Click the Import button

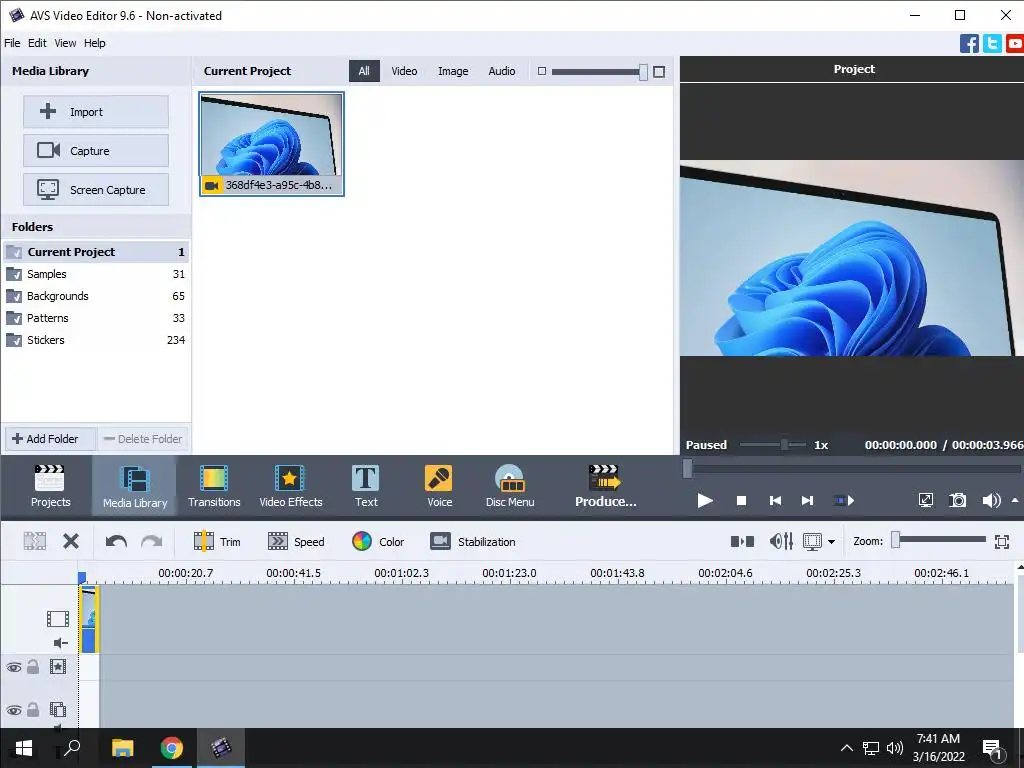point(96,112)
